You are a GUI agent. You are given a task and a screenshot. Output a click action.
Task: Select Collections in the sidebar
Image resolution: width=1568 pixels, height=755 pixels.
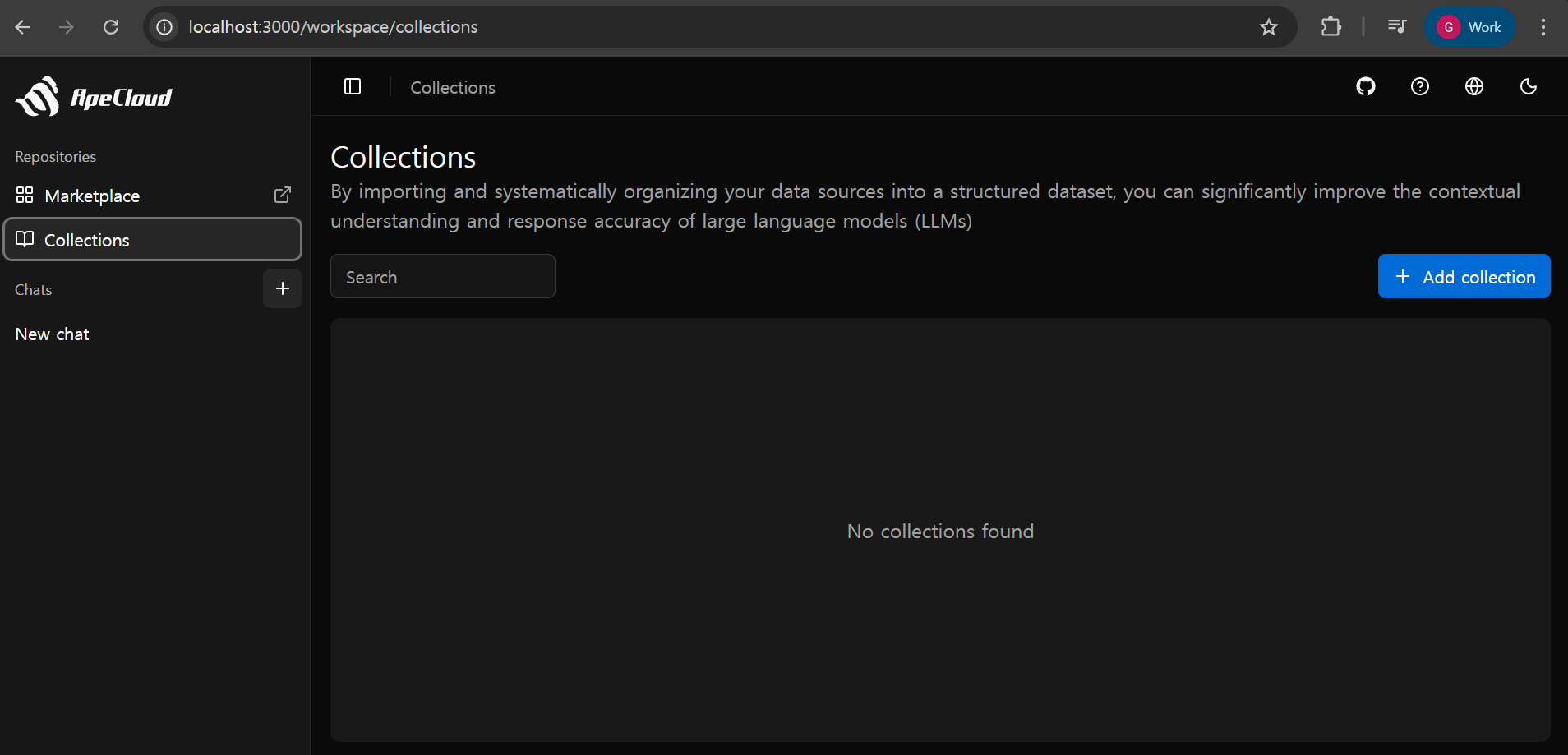coord(153,240)
